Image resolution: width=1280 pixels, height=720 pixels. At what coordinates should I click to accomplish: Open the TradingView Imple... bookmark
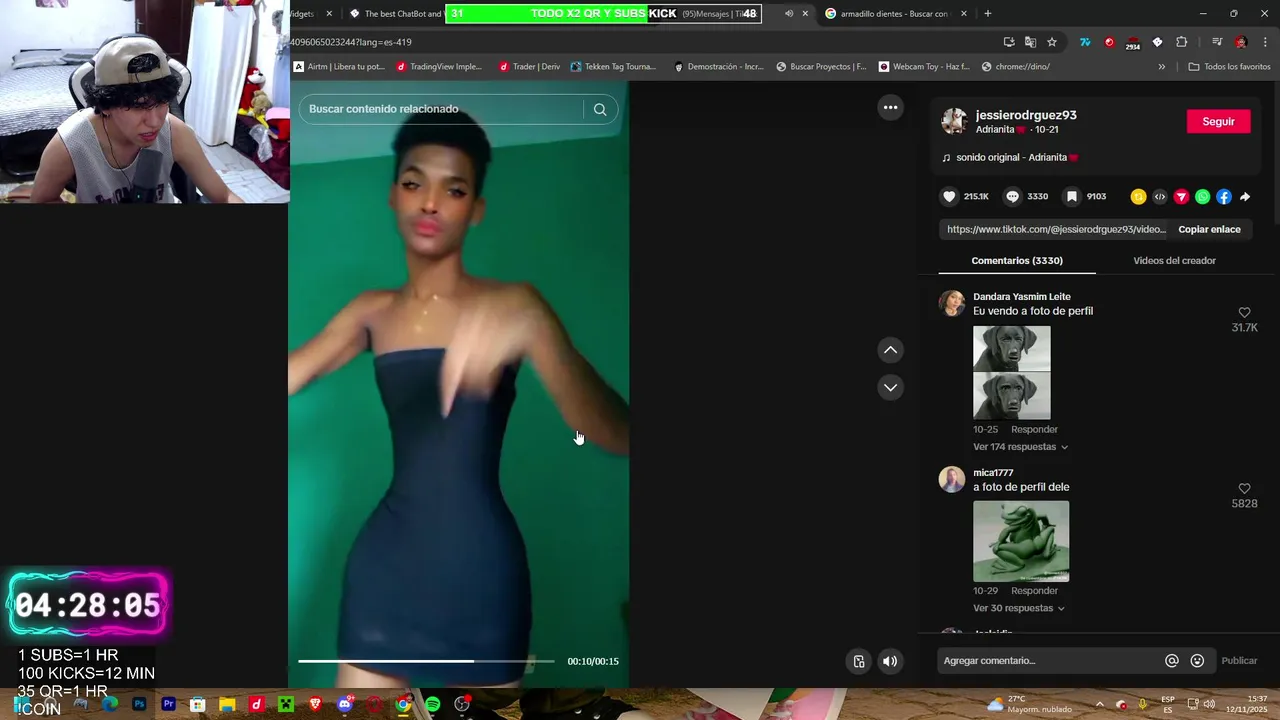point(439,67)
